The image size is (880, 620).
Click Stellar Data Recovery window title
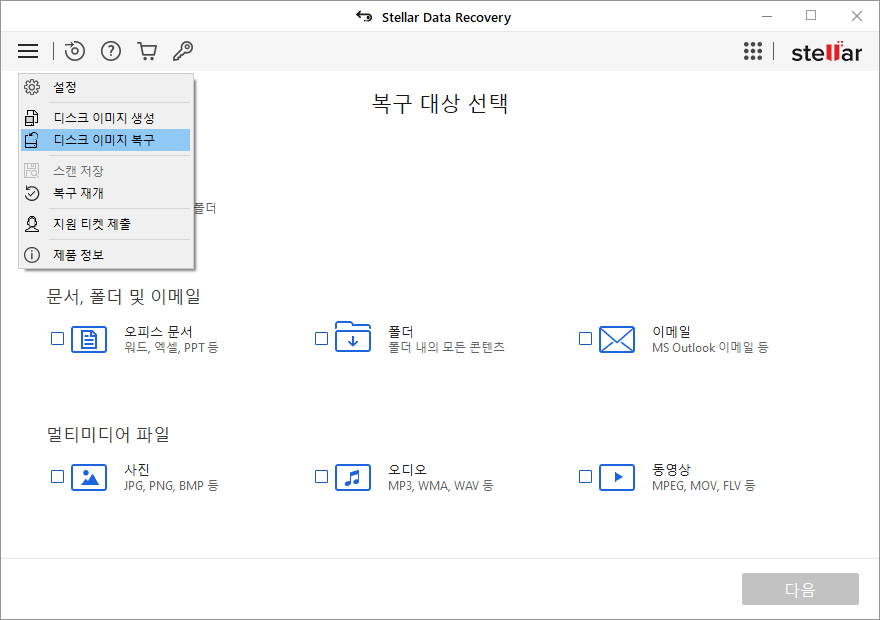point(446,17)
